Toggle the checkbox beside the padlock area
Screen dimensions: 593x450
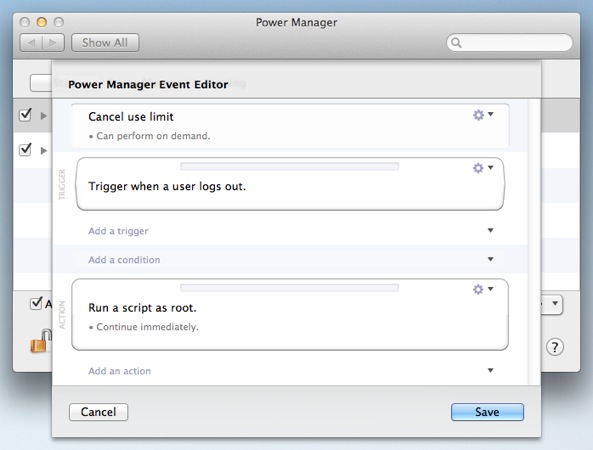(x=36, y=303)
